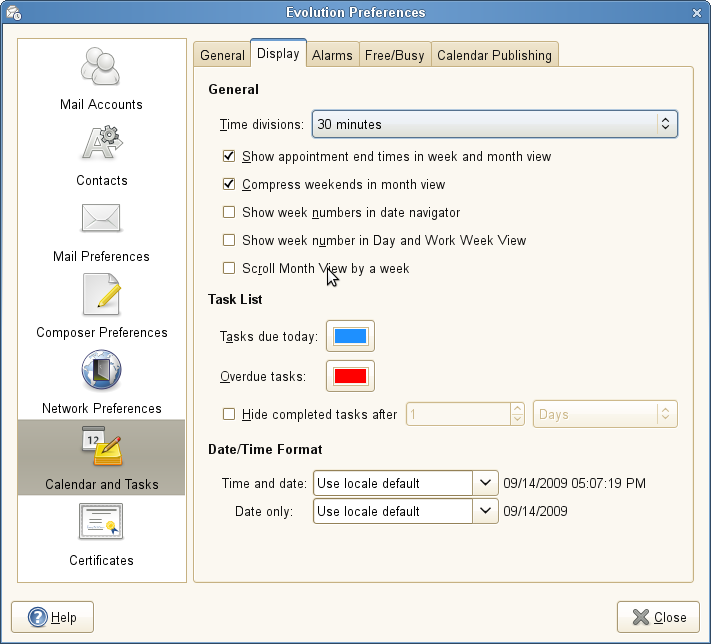Enable Show week numbers in date navigator
Screen dimensions: 711x644
click(229, 212)
